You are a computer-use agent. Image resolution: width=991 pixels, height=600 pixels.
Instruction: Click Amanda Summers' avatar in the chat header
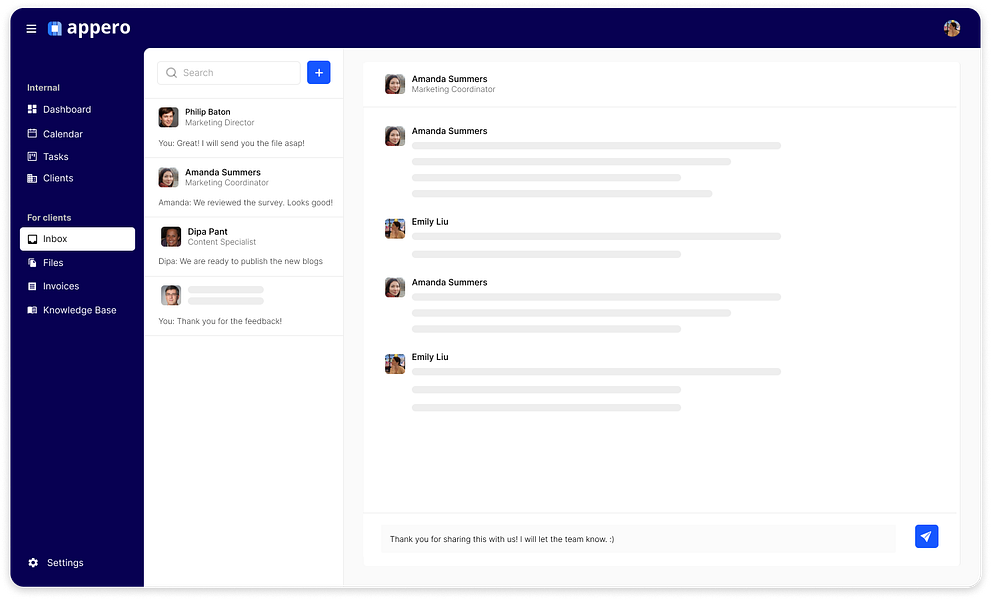click(394, 84)
